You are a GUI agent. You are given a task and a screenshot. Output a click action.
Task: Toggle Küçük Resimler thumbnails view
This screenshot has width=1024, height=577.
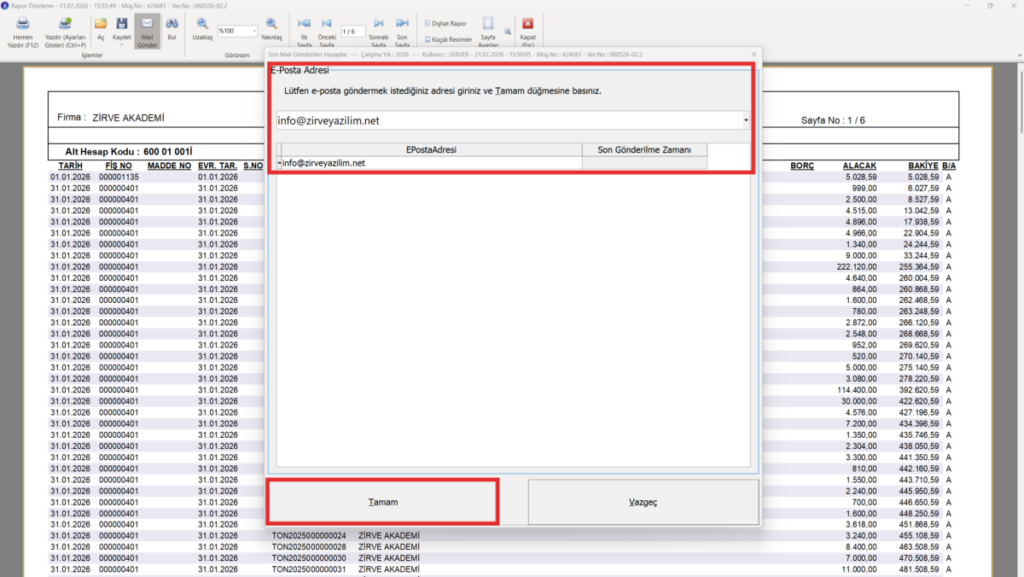tap(448, 39)
